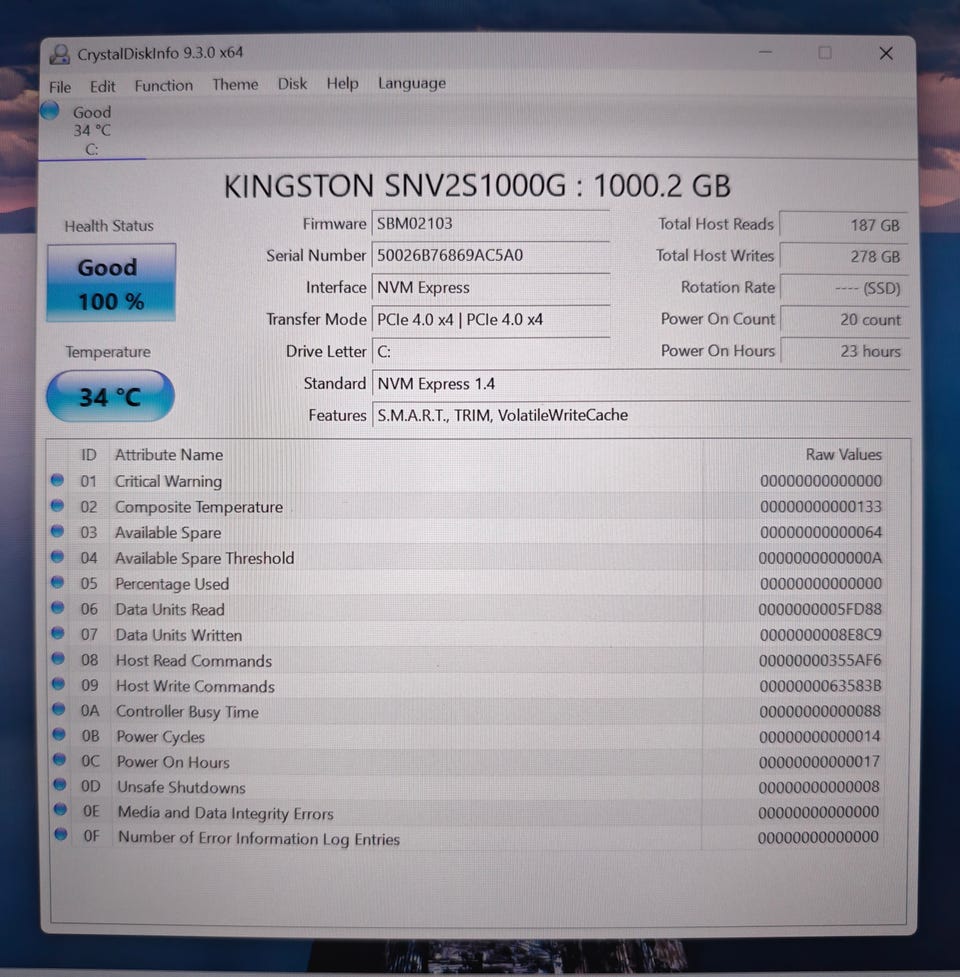Click the Attribute Name column header
The image size is (960, 977).
169,455
